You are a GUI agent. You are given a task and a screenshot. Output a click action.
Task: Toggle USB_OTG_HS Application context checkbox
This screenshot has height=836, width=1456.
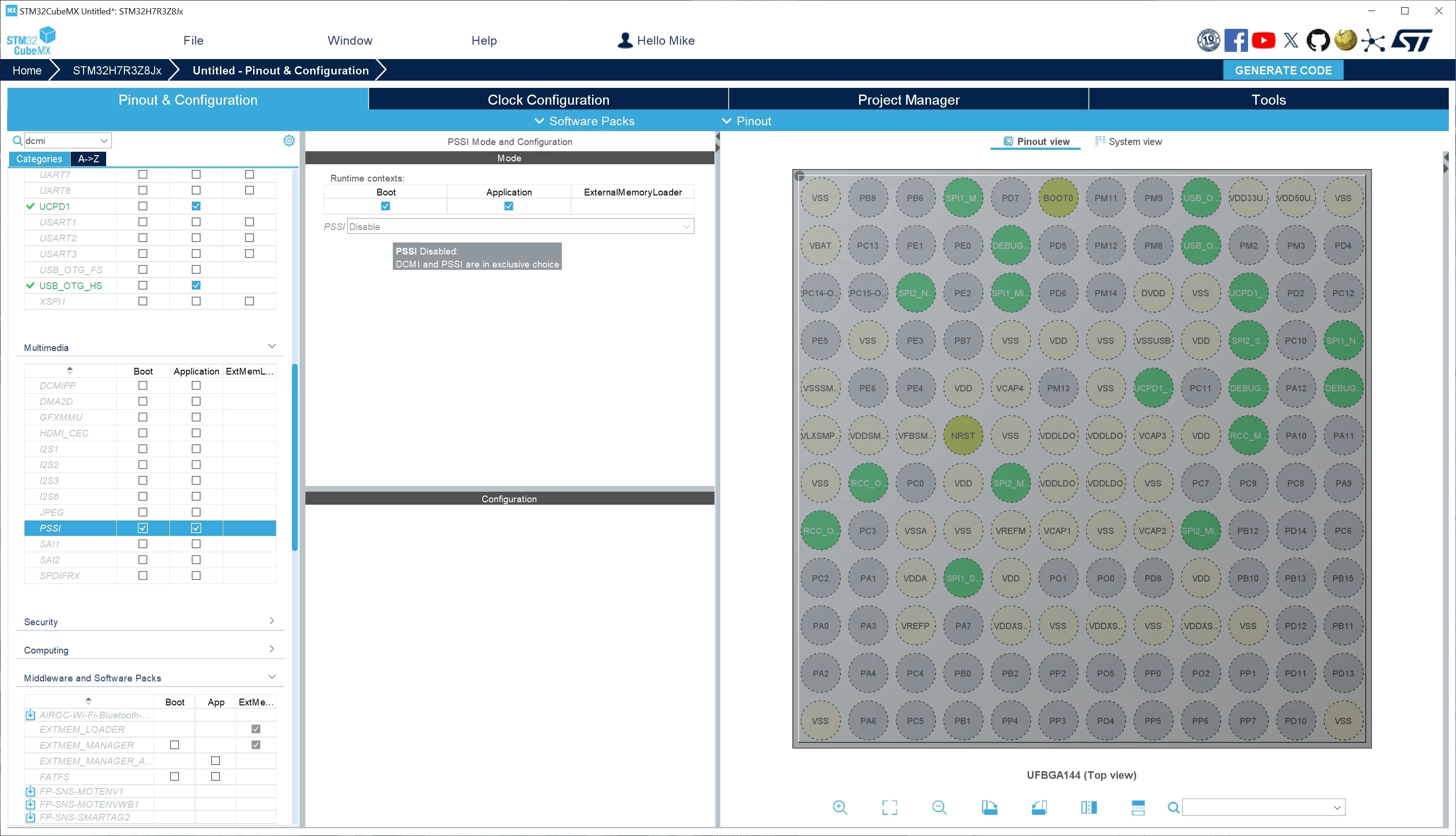[x=196, y=285]
